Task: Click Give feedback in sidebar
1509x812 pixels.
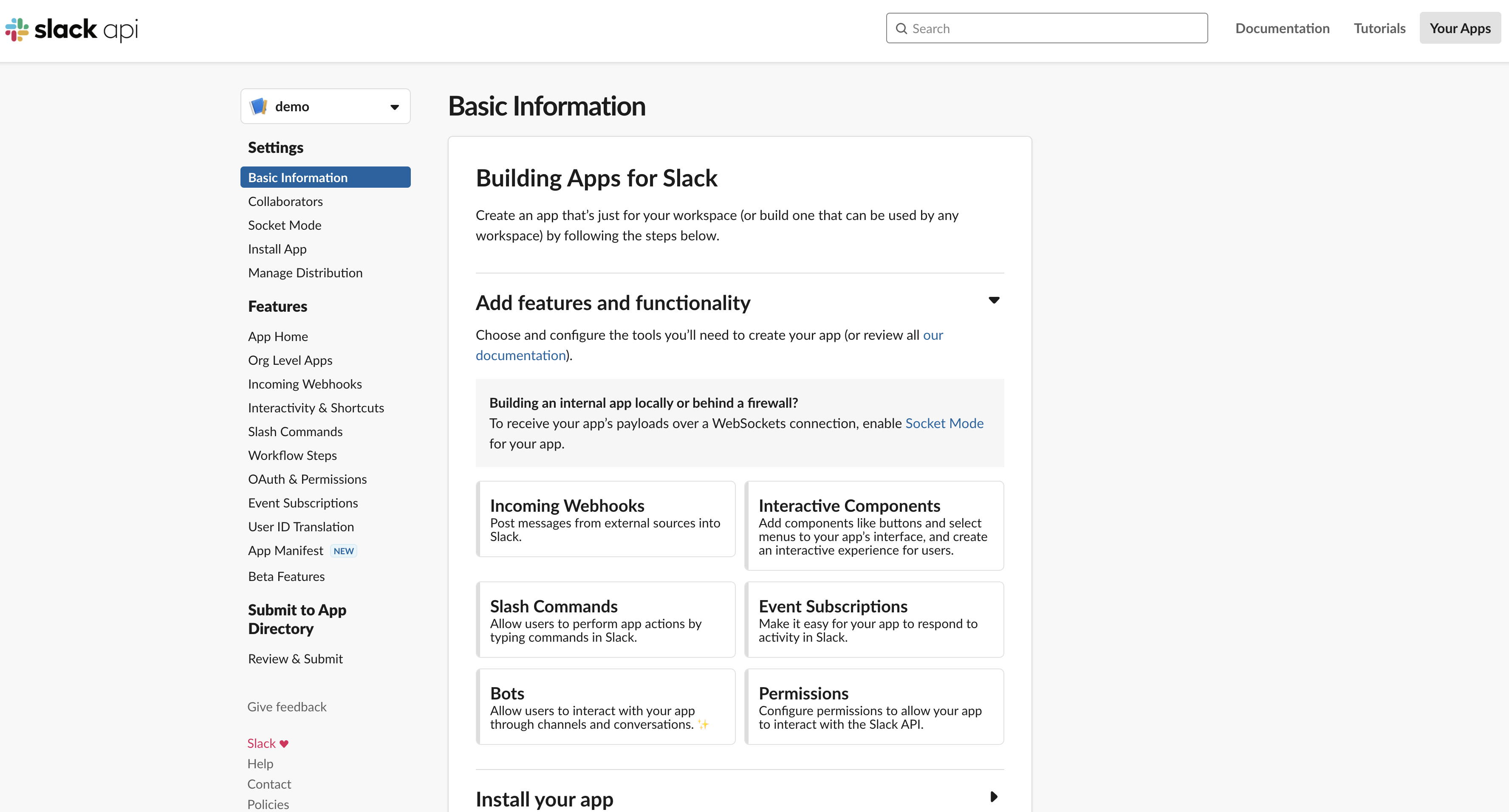Action: [286, 707]
